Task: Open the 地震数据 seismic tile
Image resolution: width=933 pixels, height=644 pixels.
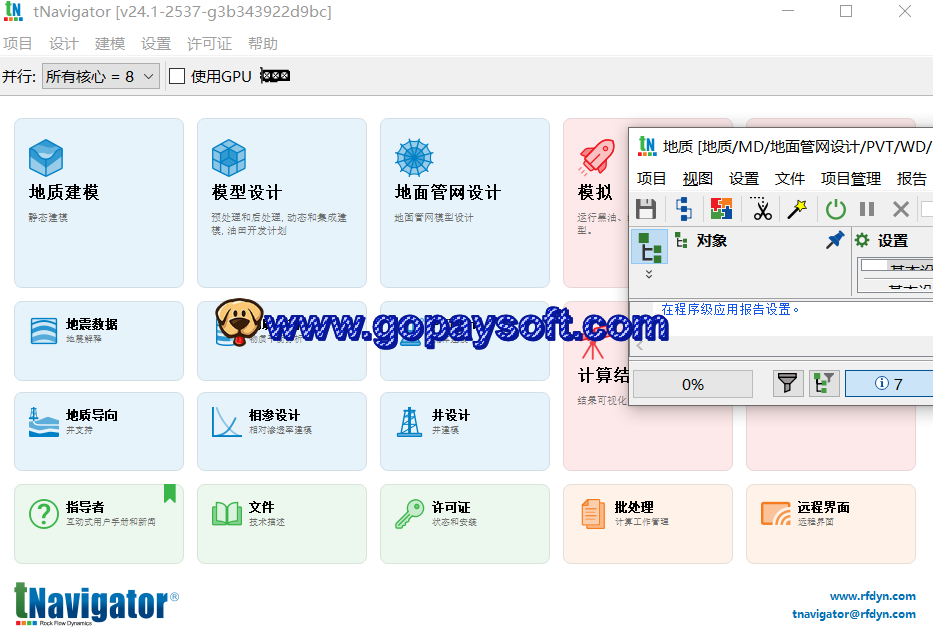Action: 99,340
